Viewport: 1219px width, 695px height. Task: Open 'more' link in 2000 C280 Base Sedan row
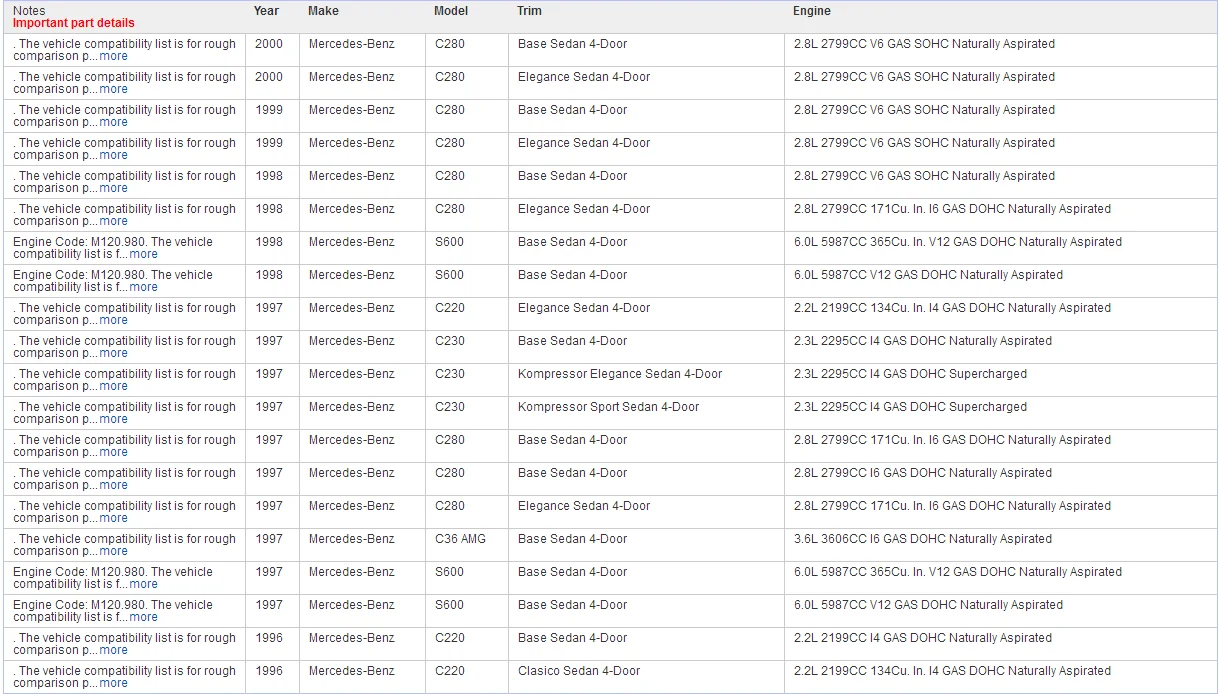[x=113, y=56]
